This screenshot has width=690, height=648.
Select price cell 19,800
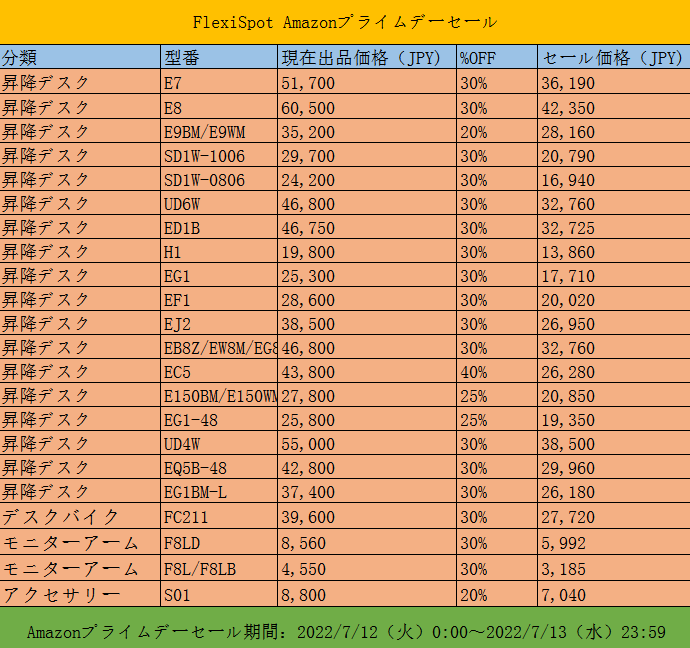coord(367,251)
